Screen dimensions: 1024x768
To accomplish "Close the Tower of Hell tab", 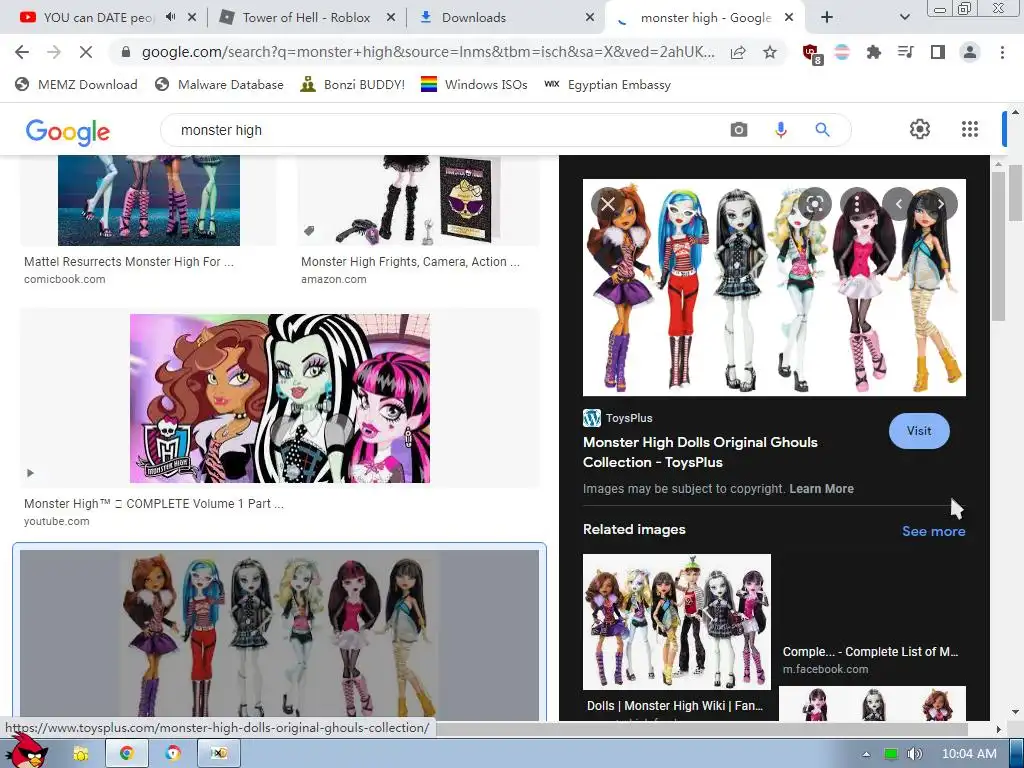I will (x=391, y=18).
